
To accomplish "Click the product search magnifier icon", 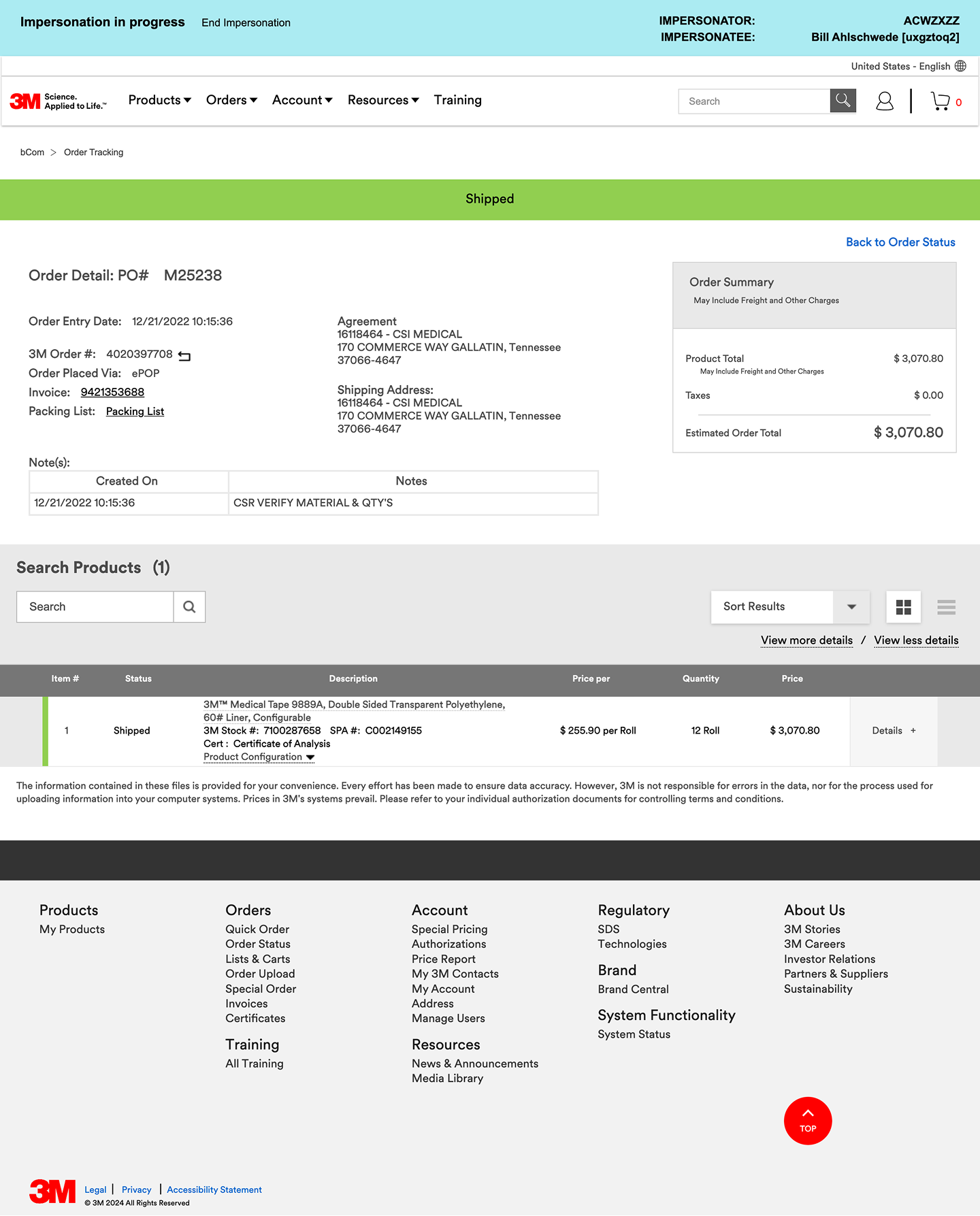I will tap(189, 607).
